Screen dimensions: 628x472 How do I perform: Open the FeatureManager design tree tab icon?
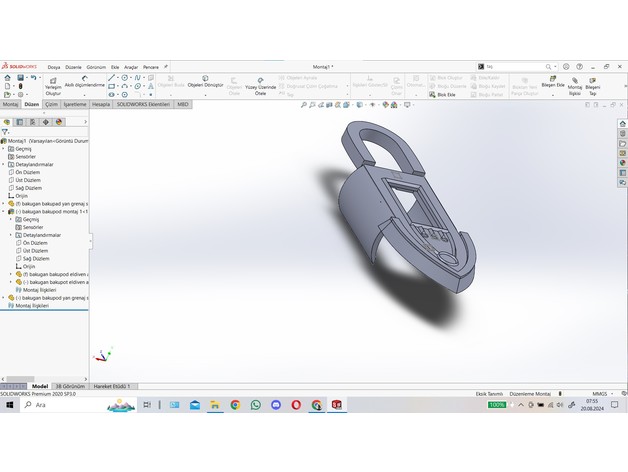pyautogui.click(x=7, y=122)
